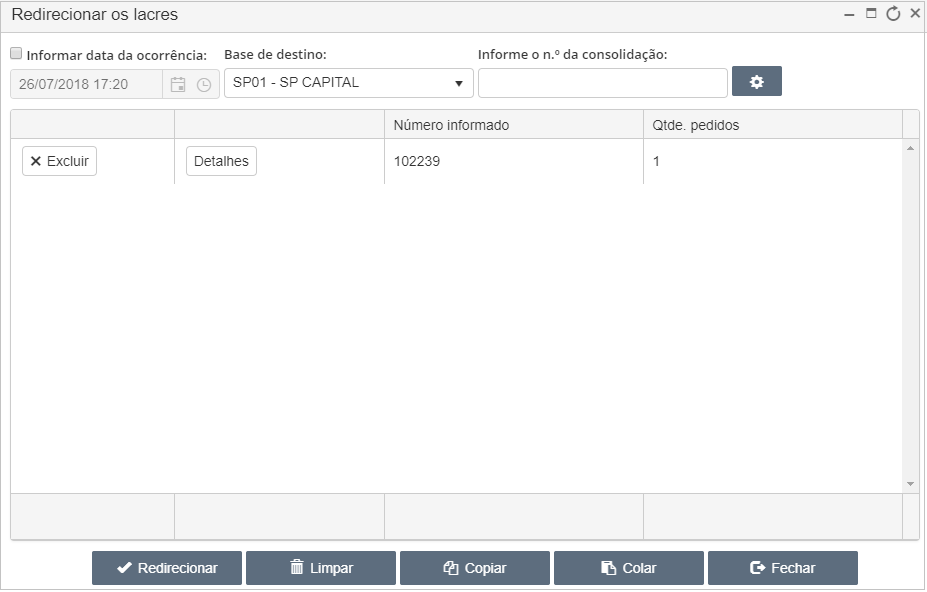Maximize the Redirecionar os lacres window
Screen dimensions: 927x592
click(871, 14)
